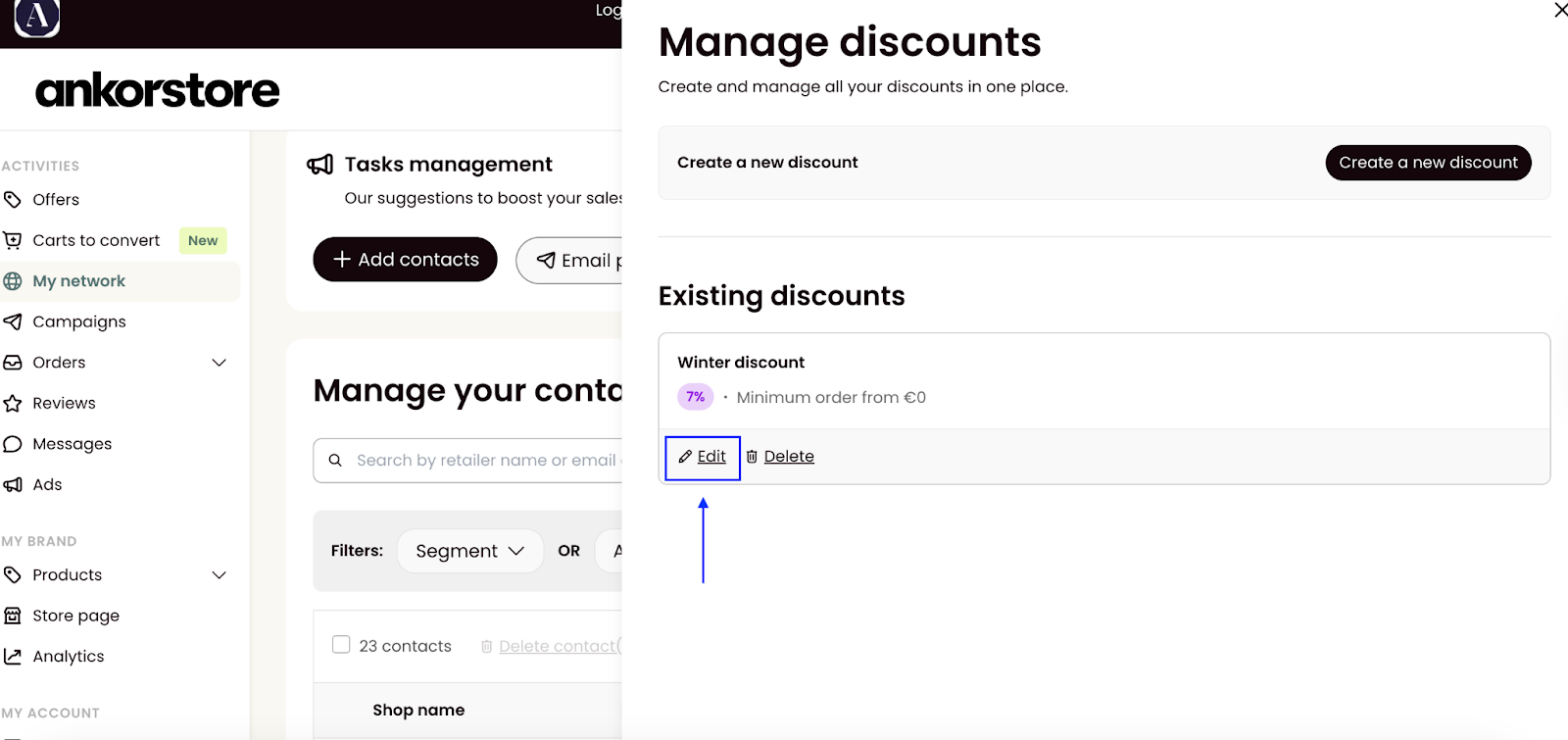Delete the Winter discount
The height and width of the screenshot is (740, 1568).
pos(780,457)
